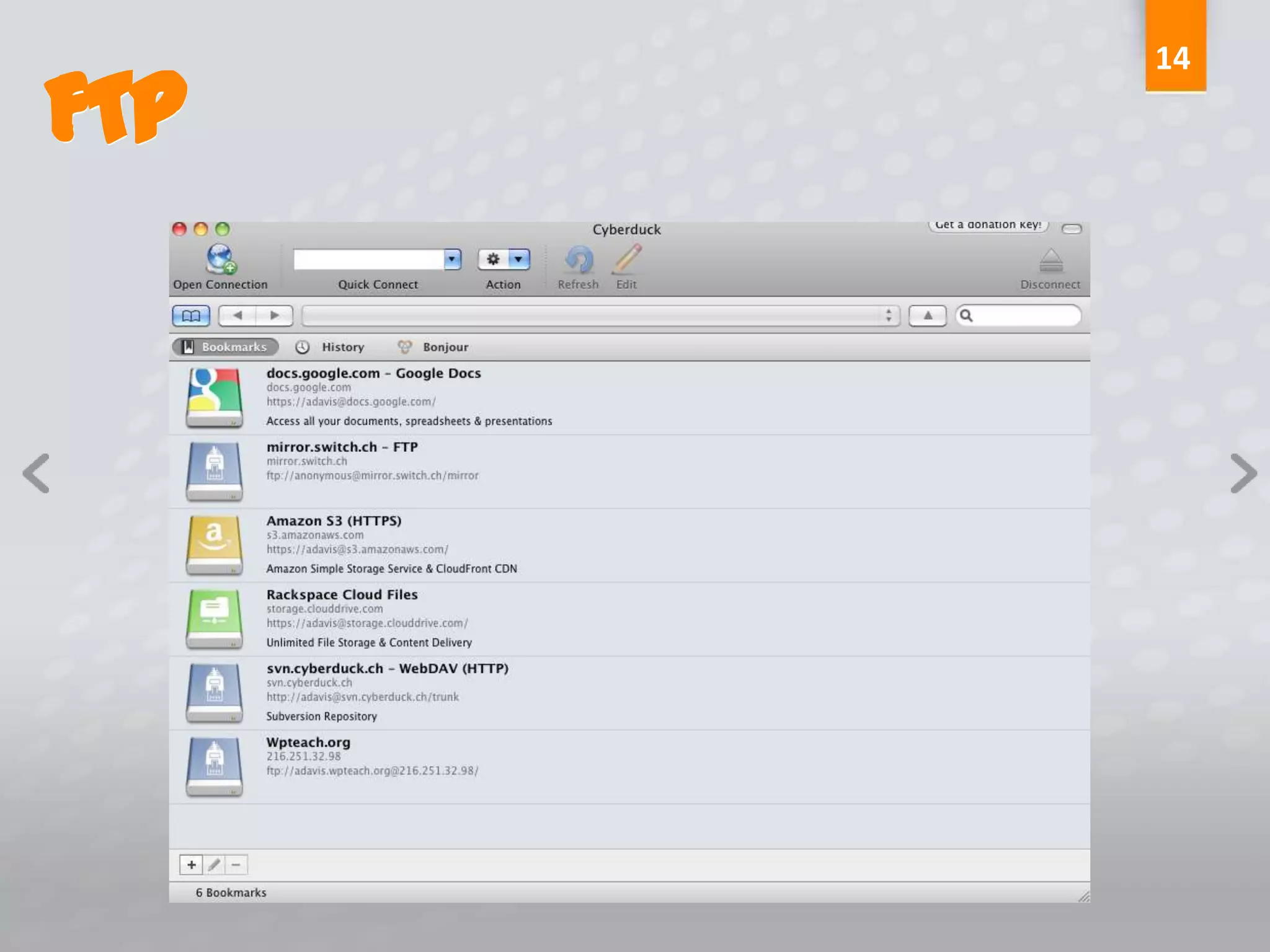Click the mirror.switch.ch FTP drive icon
1270x952 pixels.
pos(215,471)
